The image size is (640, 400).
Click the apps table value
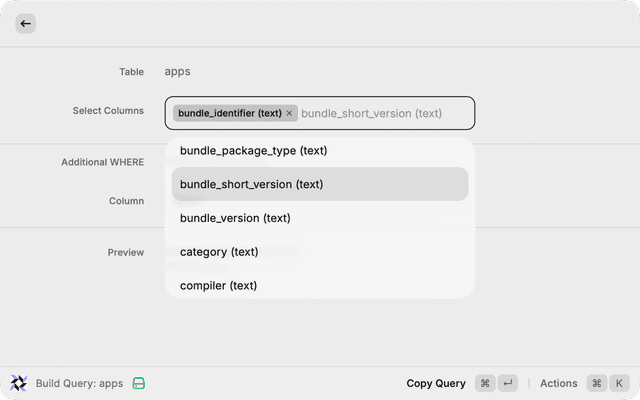pos(177,71)
